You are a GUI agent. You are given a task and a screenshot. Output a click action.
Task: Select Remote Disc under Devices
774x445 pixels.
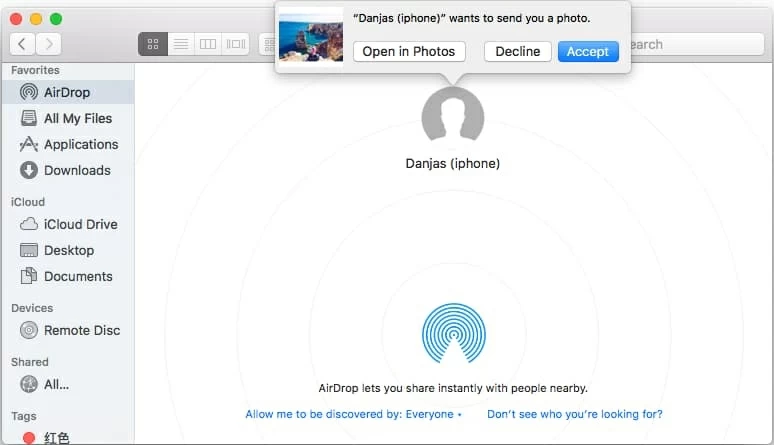click(81, 330)
